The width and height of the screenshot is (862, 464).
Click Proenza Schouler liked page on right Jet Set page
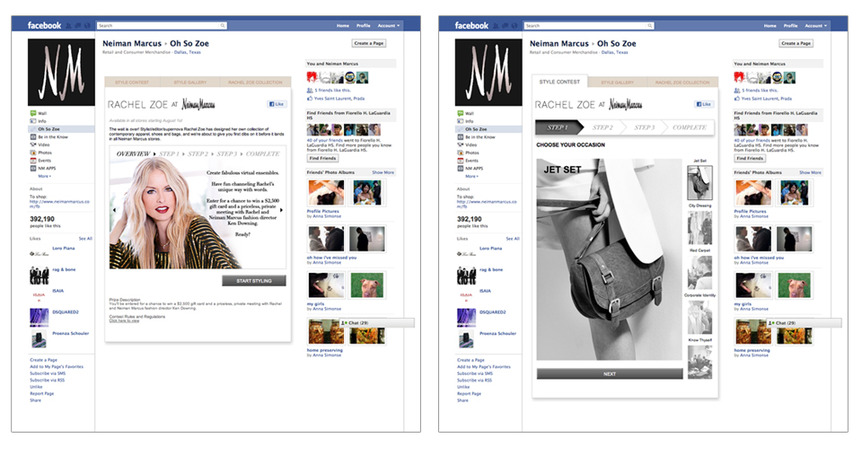click(498, 334)
